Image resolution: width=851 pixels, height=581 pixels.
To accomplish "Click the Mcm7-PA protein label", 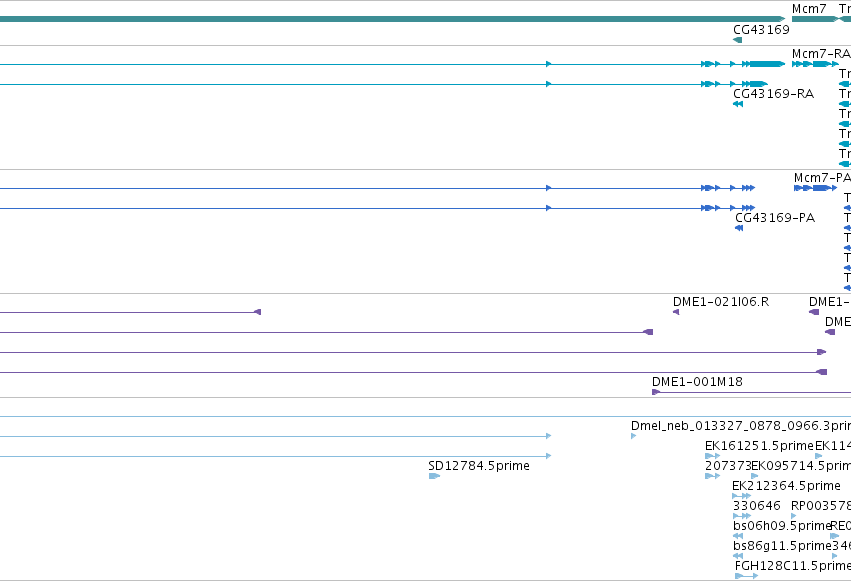I will pyautogui.click(x=822, y=178).
